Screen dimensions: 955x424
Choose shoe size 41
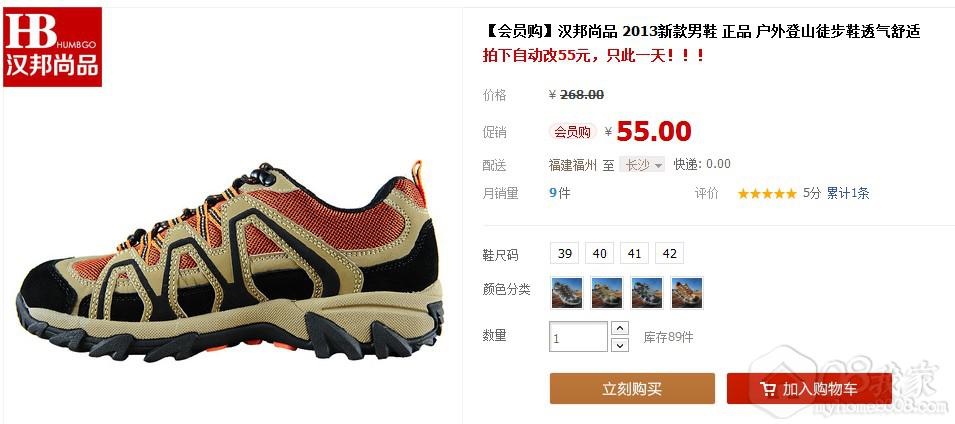coord(635,253)
